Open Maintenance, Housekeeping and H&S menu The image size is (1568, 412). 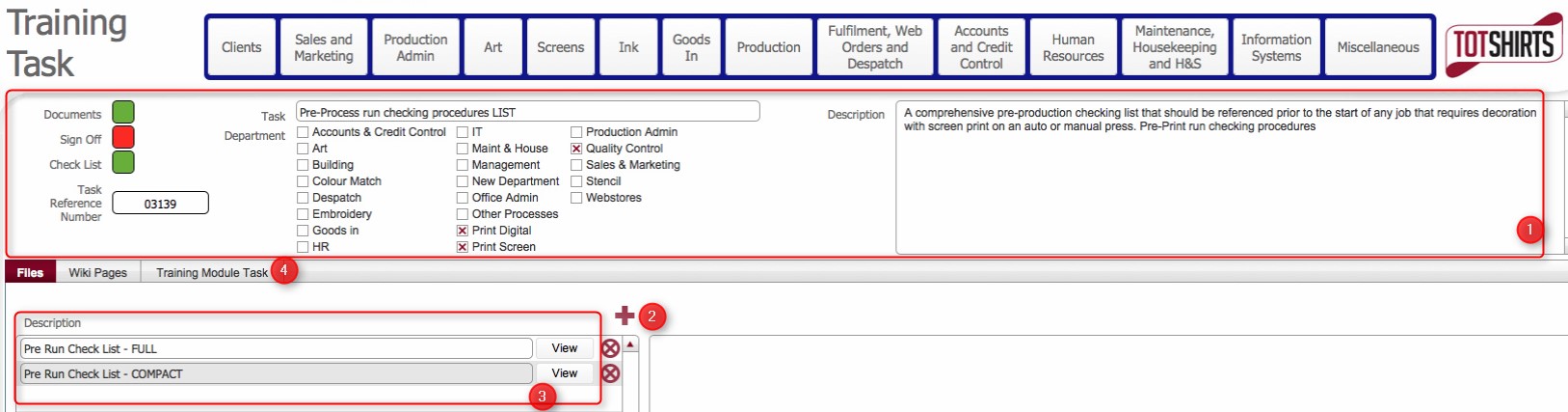(1174, 47)
